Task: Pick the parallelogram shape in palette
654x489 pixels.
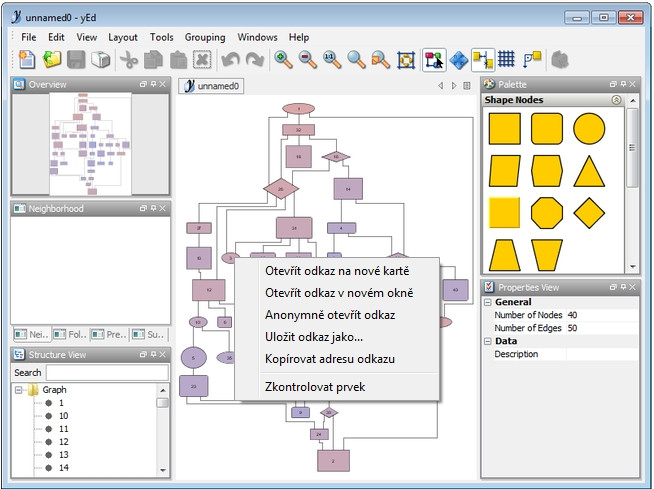Action: 505,171
